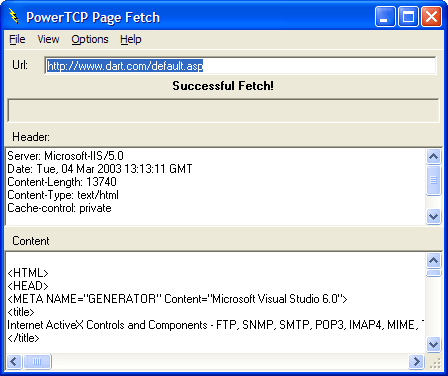Click the Content scroll left arrow
Viewport: 448px width, 376px height.
point(14,361)
